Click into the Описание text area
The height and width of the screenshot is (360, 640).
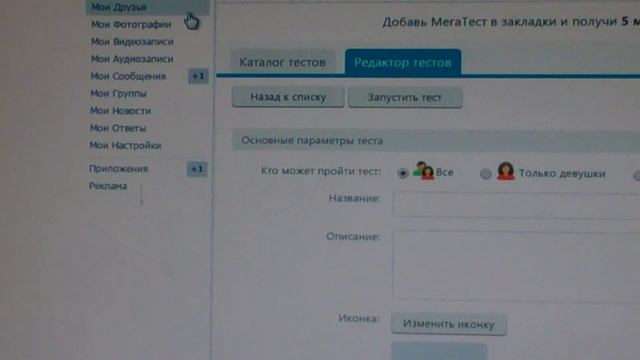(516, 266)
